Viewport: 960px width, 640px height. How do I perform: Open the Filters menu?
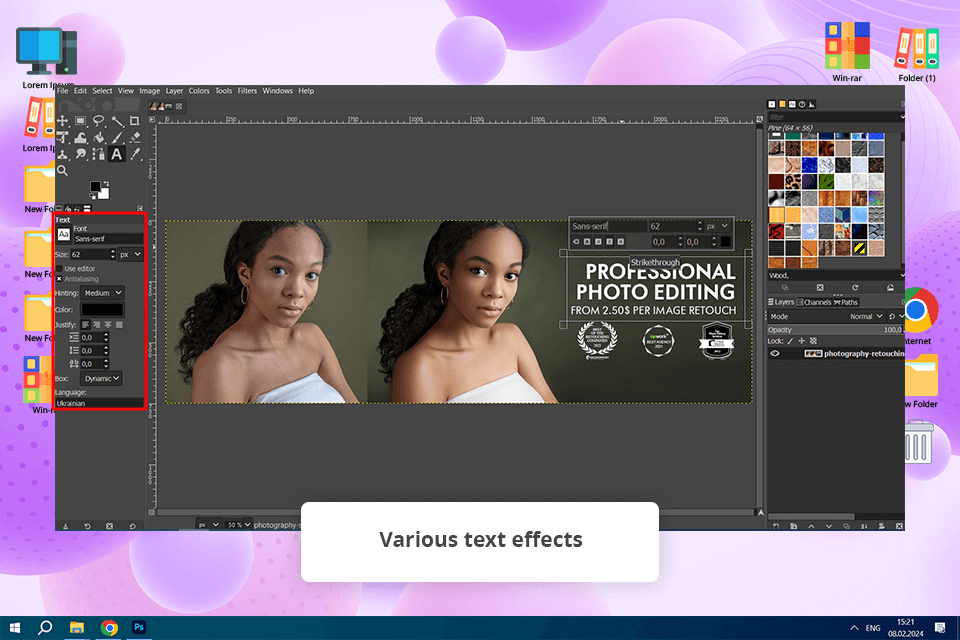(247, 91)
